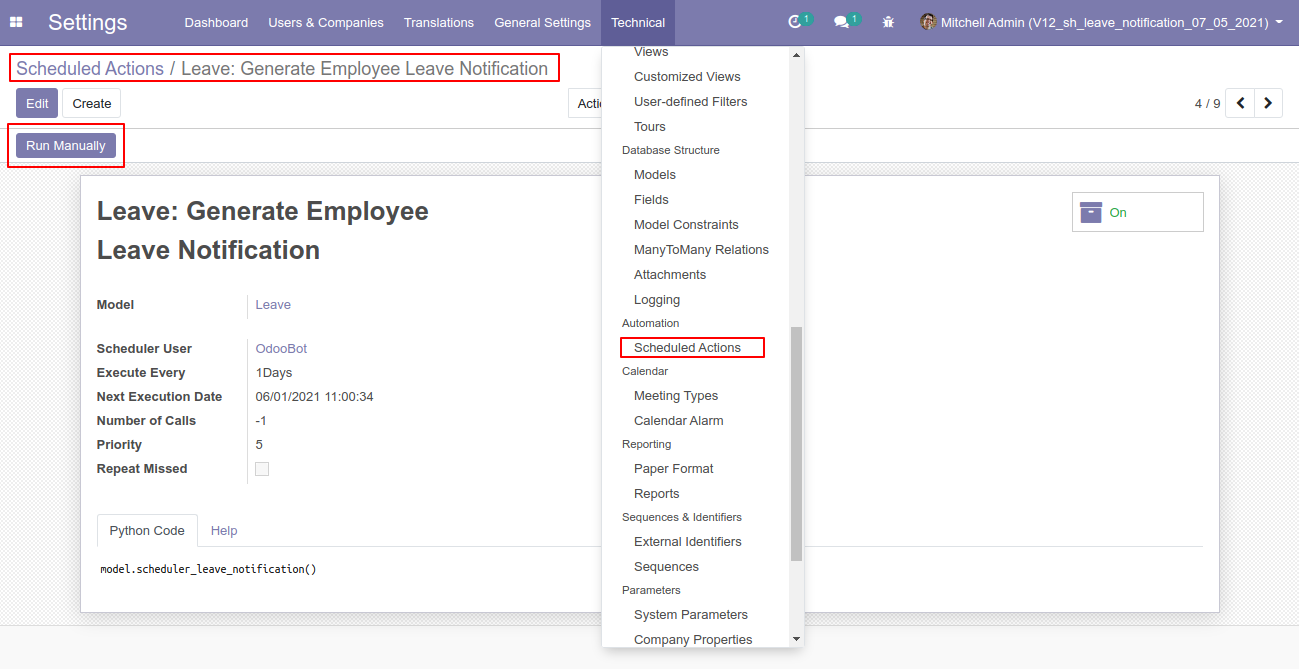The image size is (1299, 669).
Task: Toggle the Repeat Missed checkbox
Action: pos(262,469)
